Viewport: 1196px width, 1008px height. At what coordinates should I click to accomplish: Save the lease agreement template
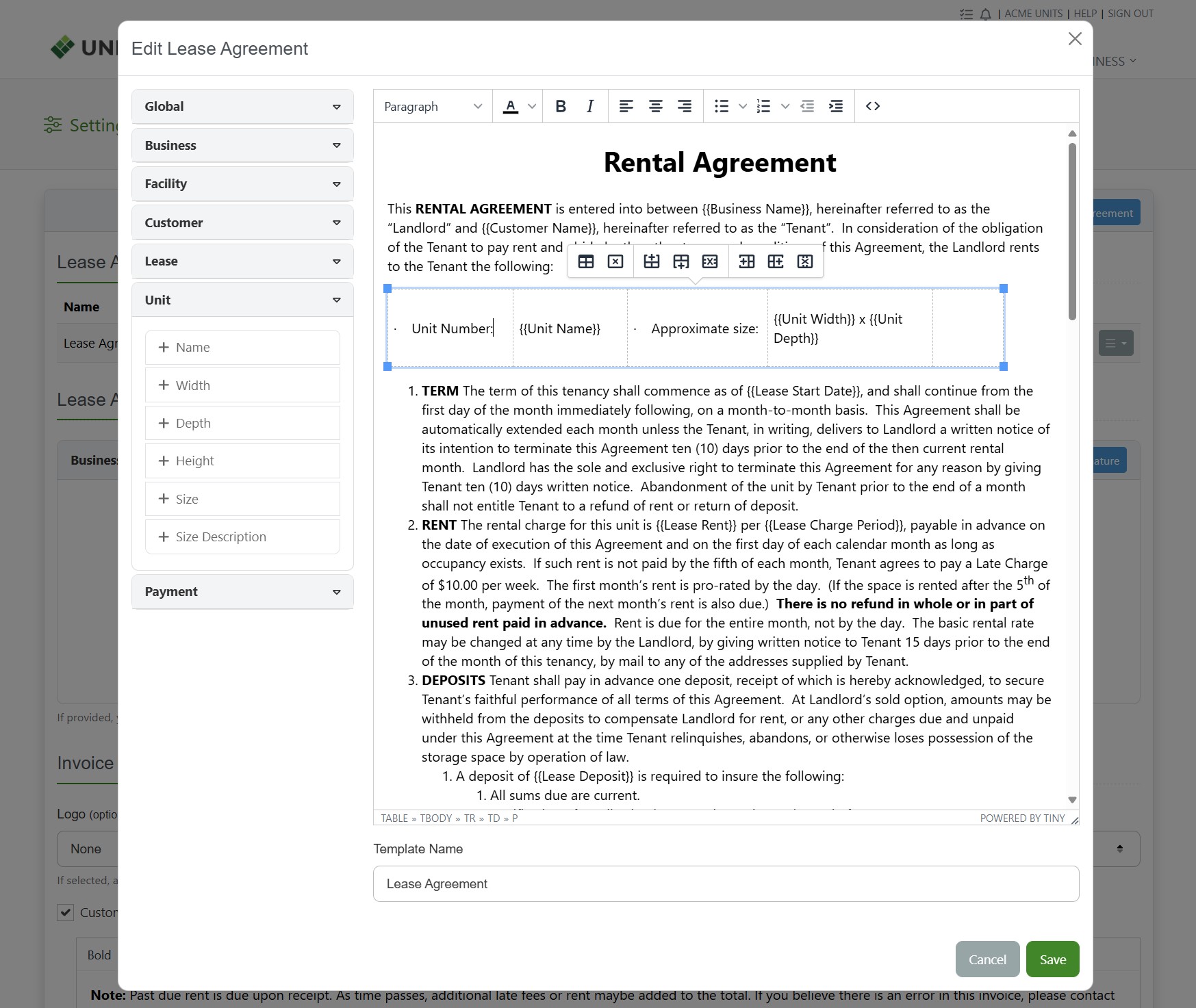pyautogui.click(x=1052, y=959)
